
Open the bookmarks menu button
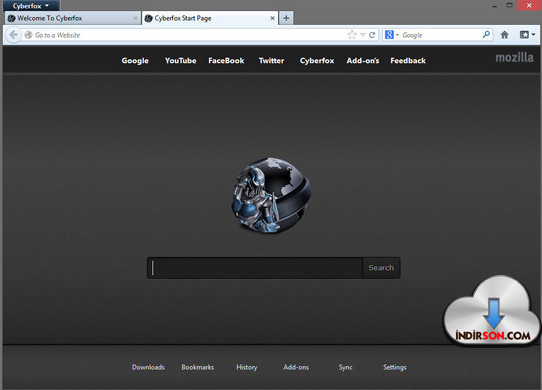click(527, 35)
